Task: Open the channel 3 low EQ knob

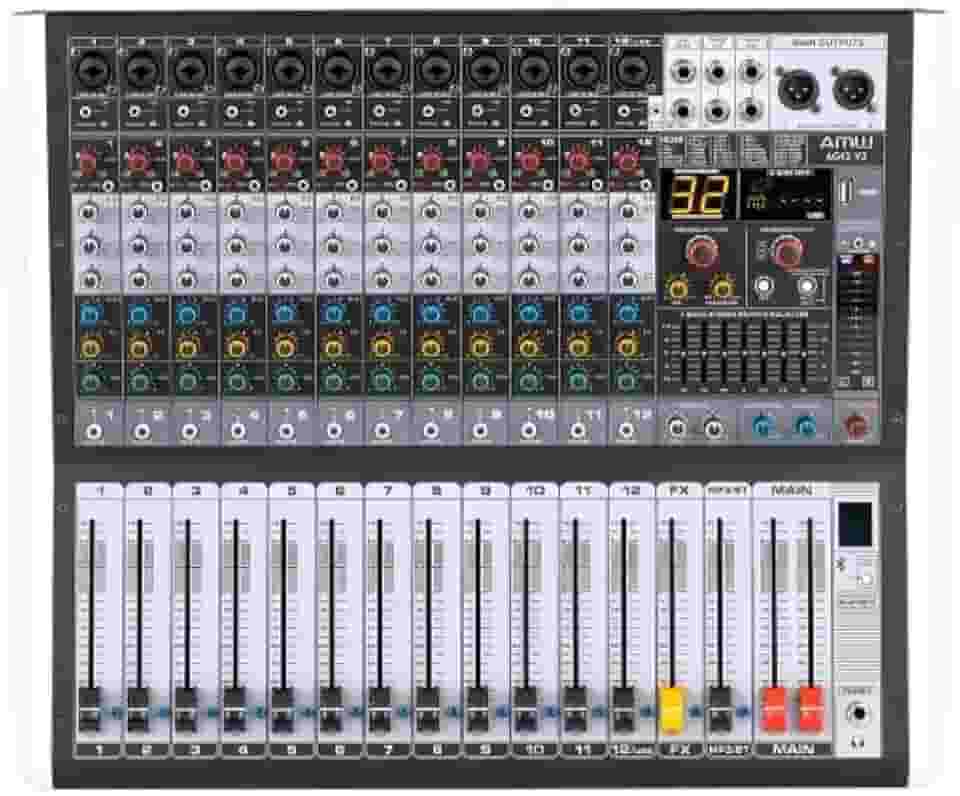Action: click(x=185, y=278)
